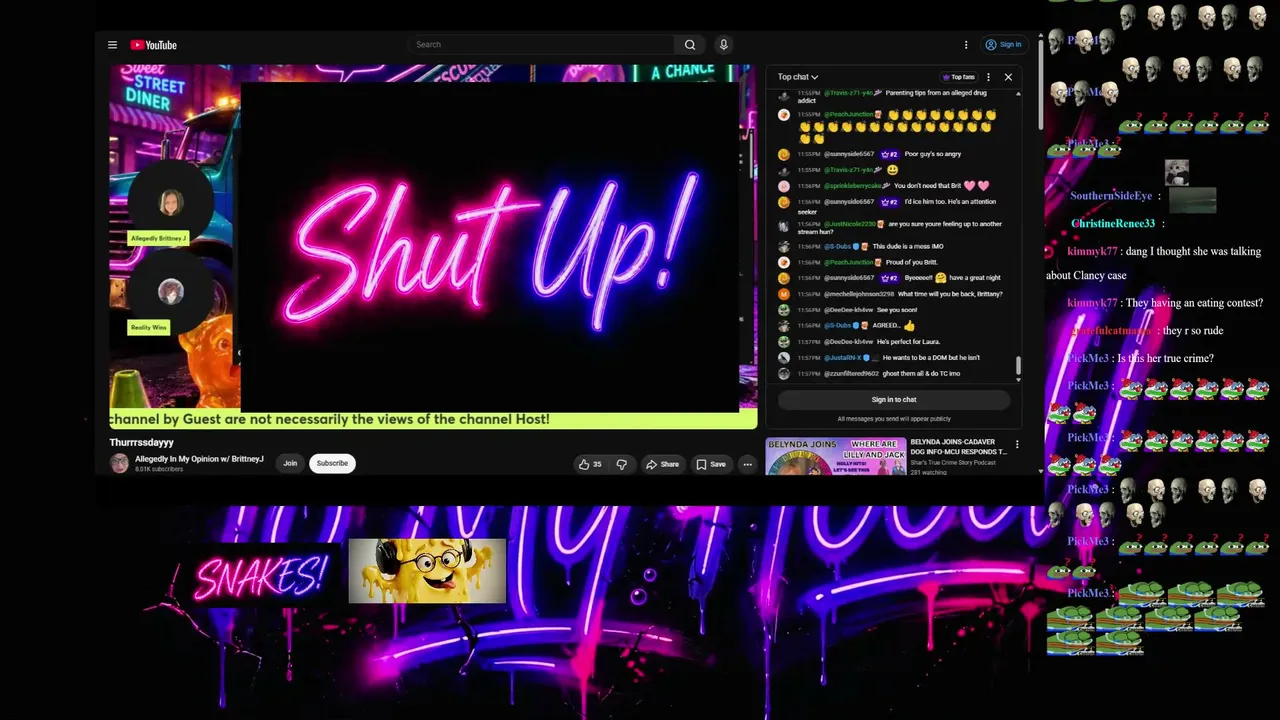The width and height of the screenshot is (1280, 720).
Task: Click mechellejohnson3298's orange M avatar
Action: 784,294
